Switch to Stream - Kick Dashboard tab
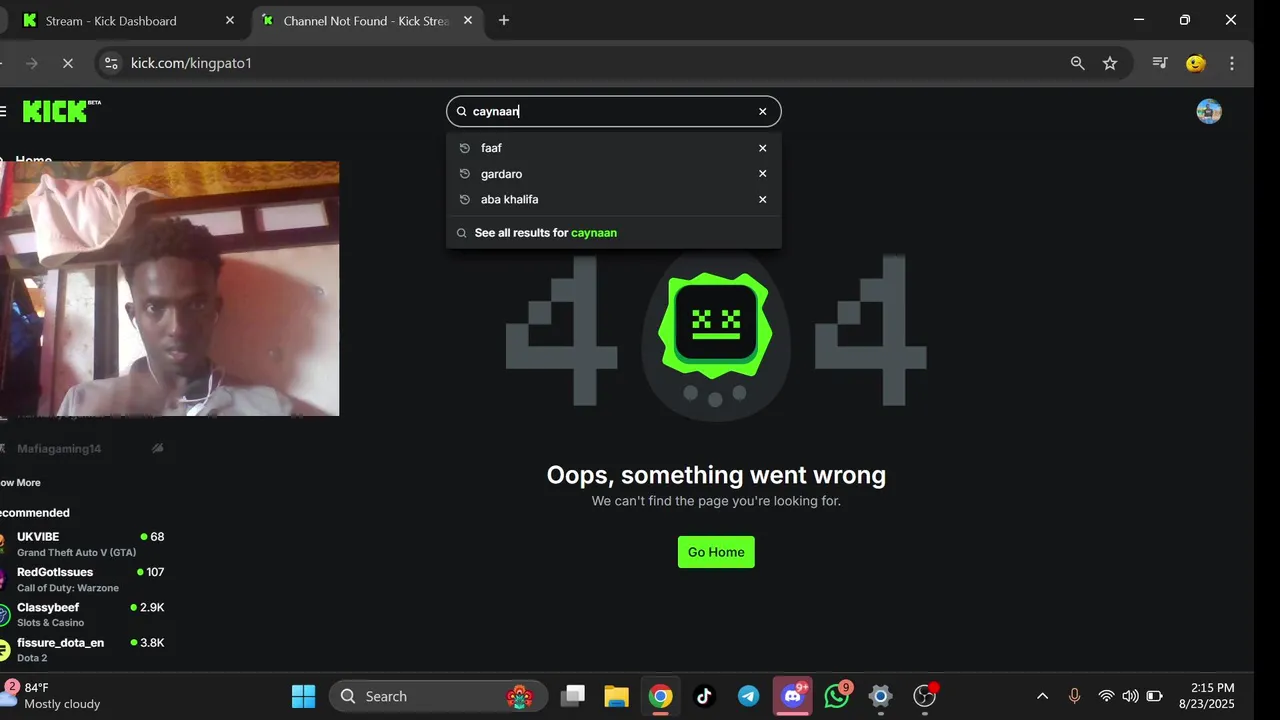Screen dimensions: 1280x720 coord(126,21)
